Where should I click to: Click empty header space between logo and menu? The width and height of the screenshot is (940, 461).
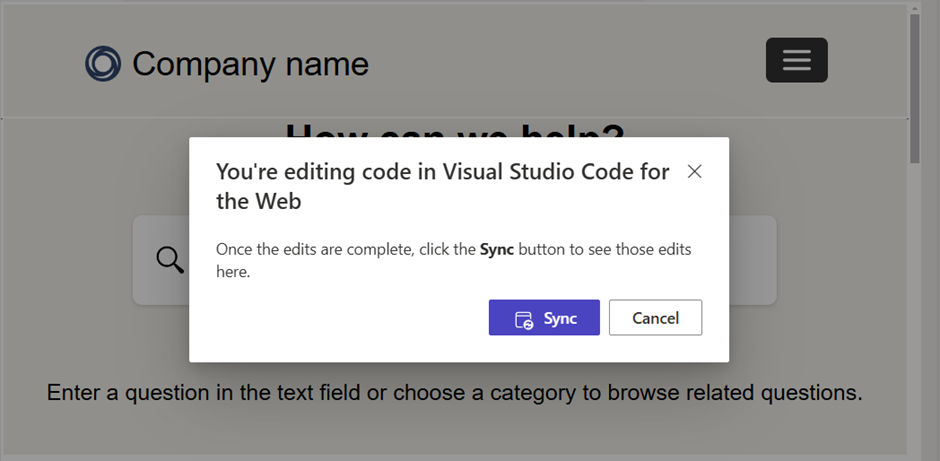click(560, 64)
